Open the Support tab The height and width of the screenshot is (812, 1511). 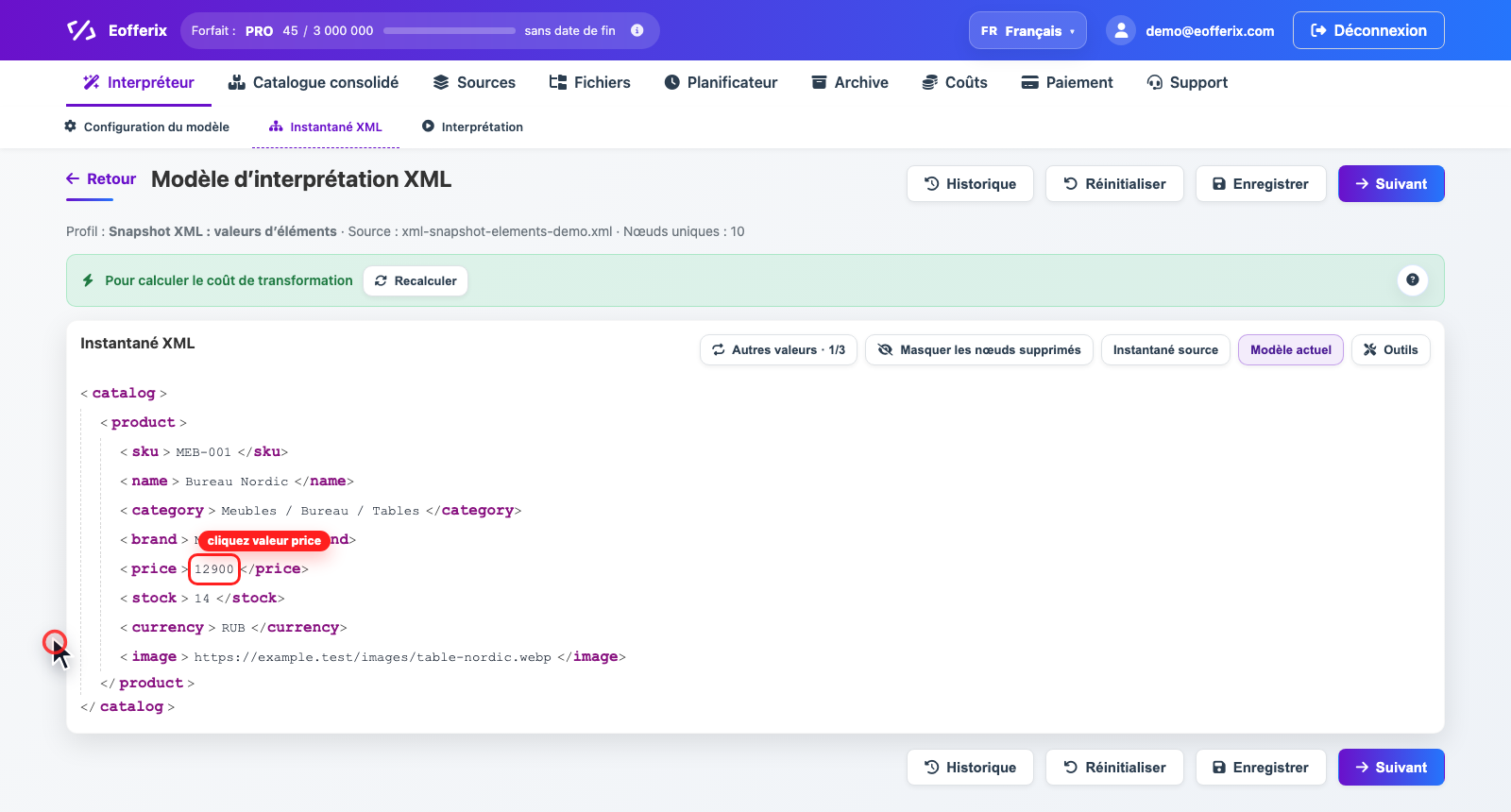point(1187,82)
